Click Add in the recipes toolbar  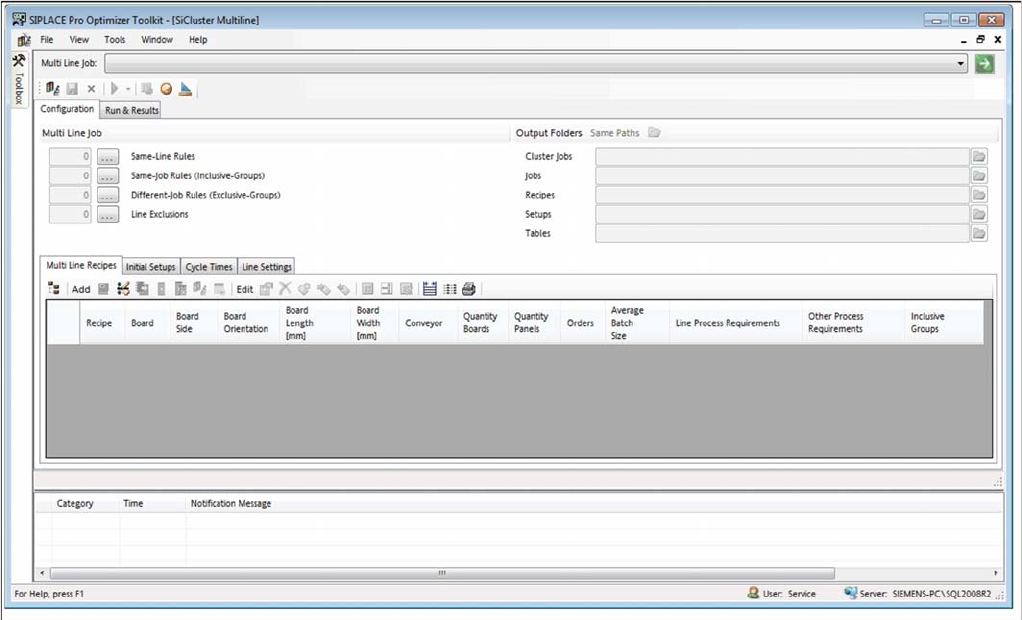coord(81,289)
